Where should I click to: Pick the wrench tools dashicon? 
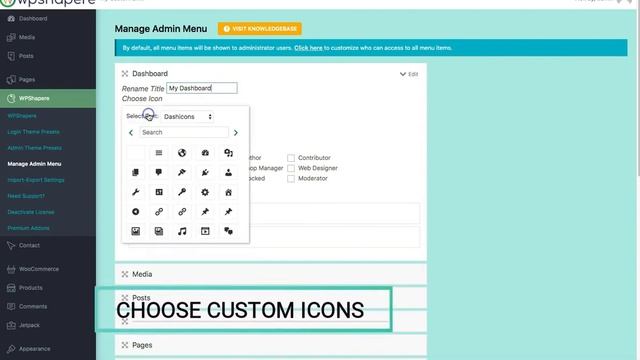(x=136, y=192)
